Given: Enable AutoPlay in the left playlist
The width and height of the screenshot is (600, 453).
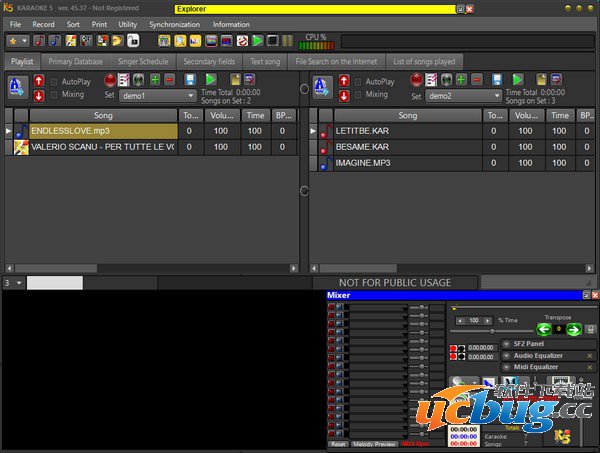Looking at the screenshot, I should 54,81.
